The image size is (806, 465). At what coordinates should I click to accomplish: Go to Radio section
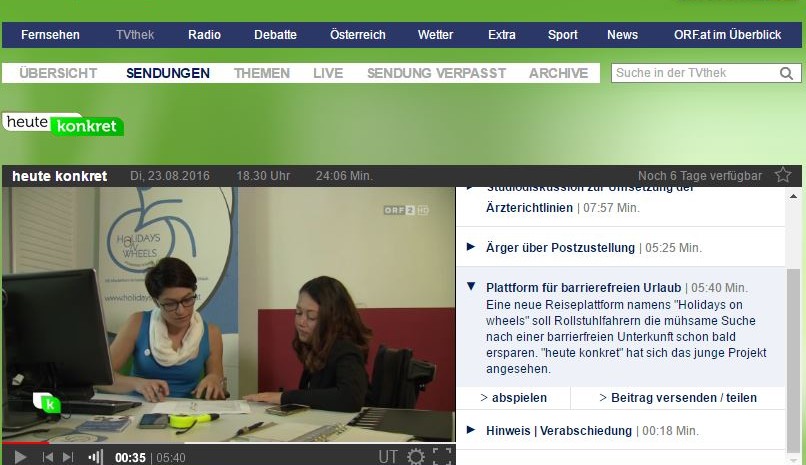point(204,35)
